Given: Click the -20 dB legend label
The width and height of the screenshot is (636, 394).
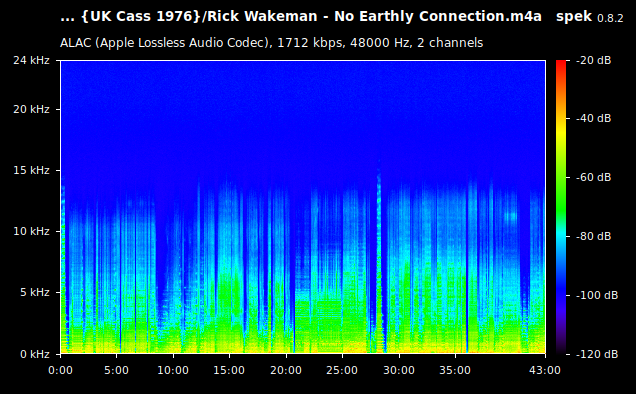Looking at the screenshot, I should pyautogui.click(x=593, y=60).
